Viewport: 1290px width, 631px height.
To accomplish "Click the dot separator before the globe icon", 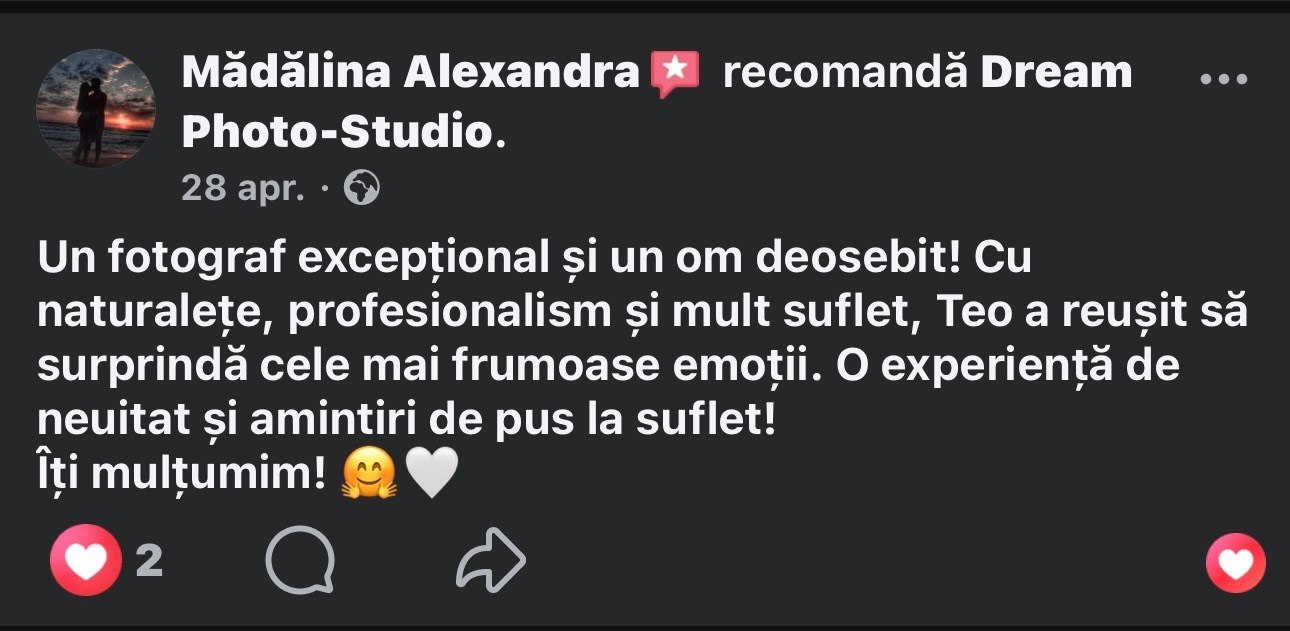I will pos(327,188).
